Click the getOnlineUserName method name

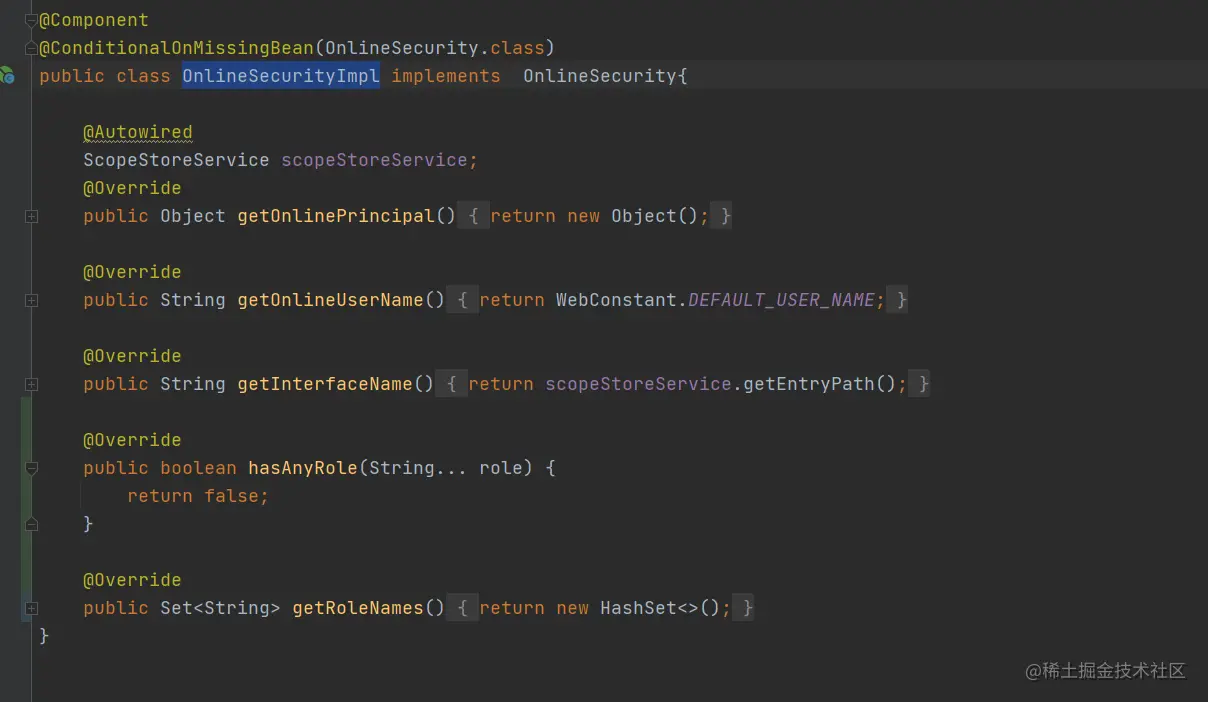330,300
